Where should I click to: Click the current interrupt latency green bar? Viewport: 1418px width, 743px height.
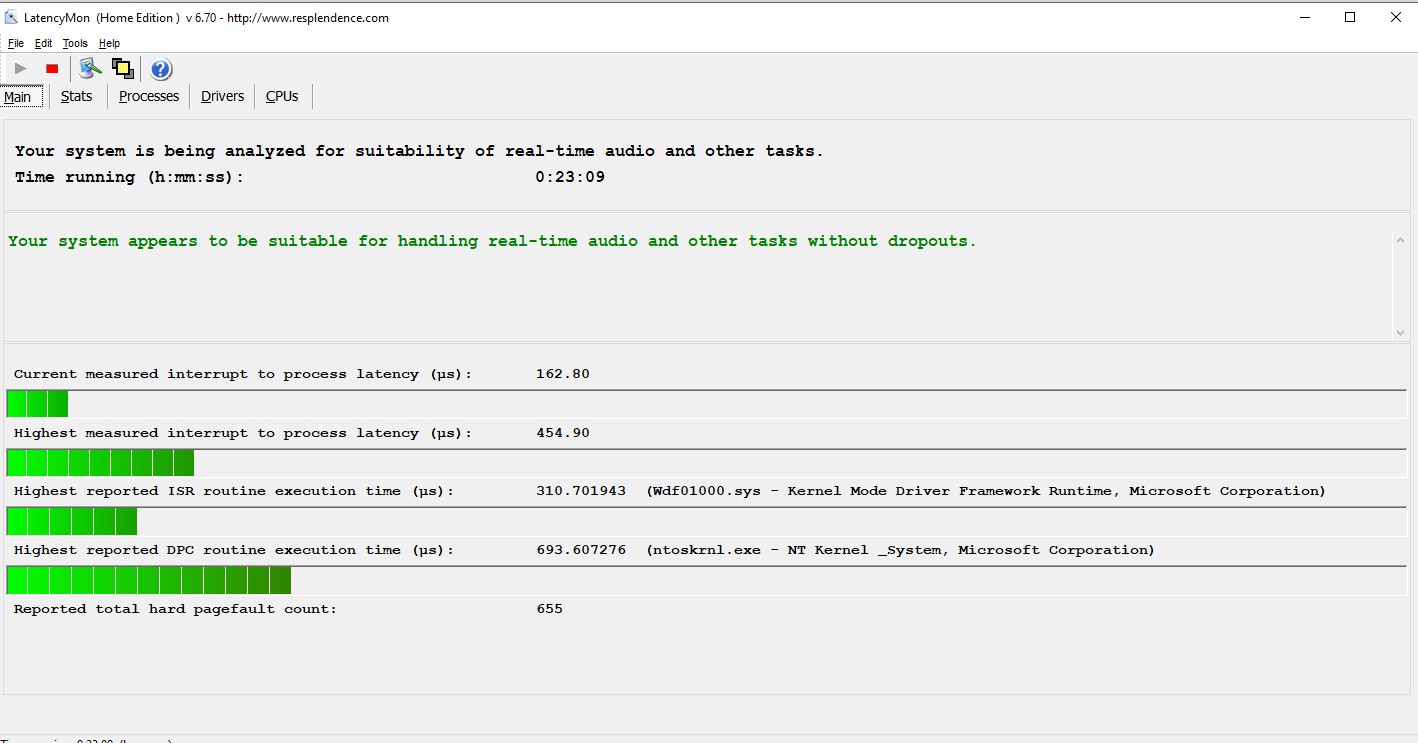coord(37,404)
